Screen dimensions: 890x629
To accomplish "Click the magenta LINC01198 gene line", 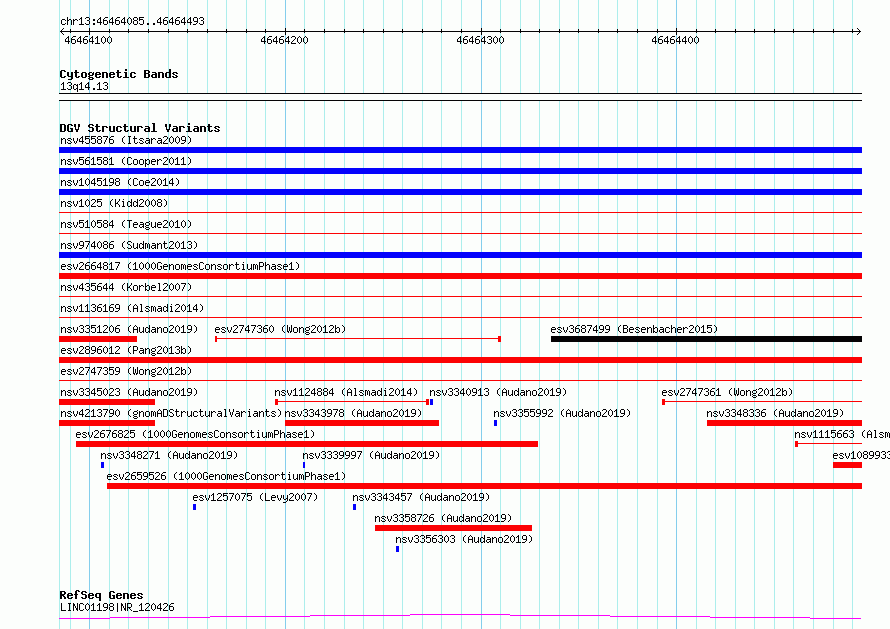I will pos(460,616).
